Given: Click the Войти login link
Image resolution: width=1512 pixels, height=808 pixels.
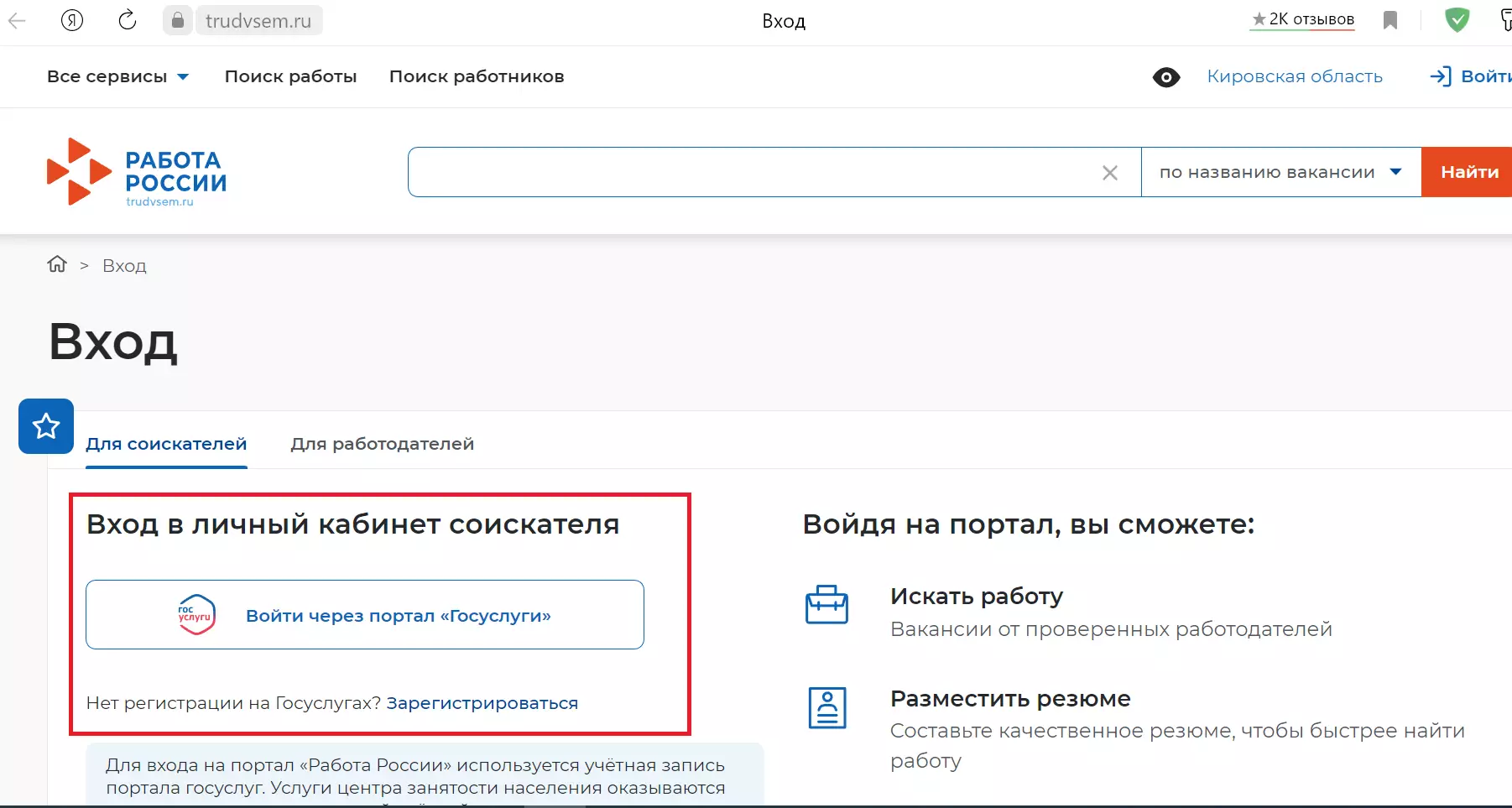Looking at the screenshot, I should 1471,76.
